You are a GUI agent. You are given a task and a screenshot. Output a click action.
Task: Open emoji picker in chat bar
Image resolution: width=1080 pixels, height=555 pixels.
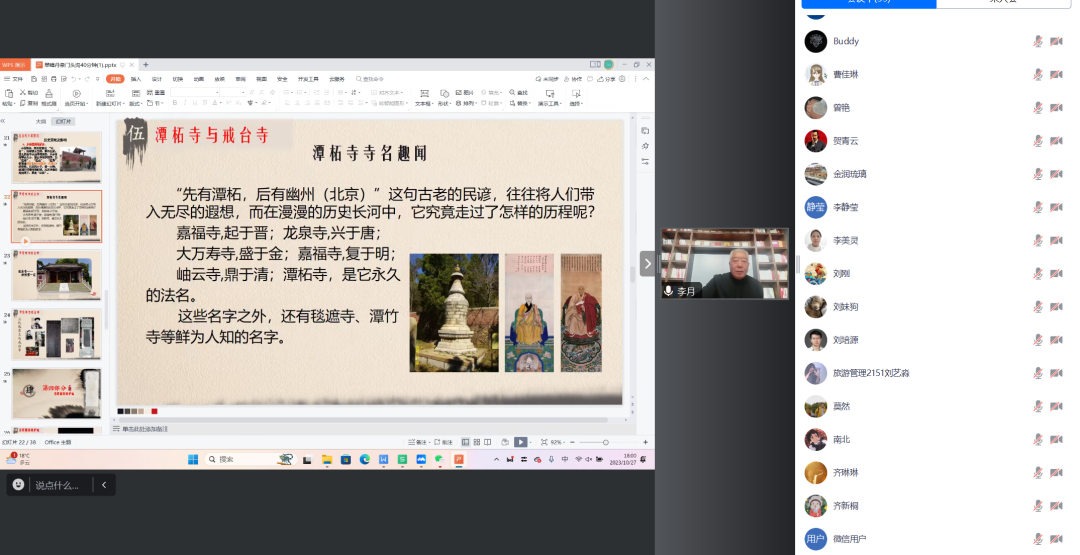pos(19,485)
